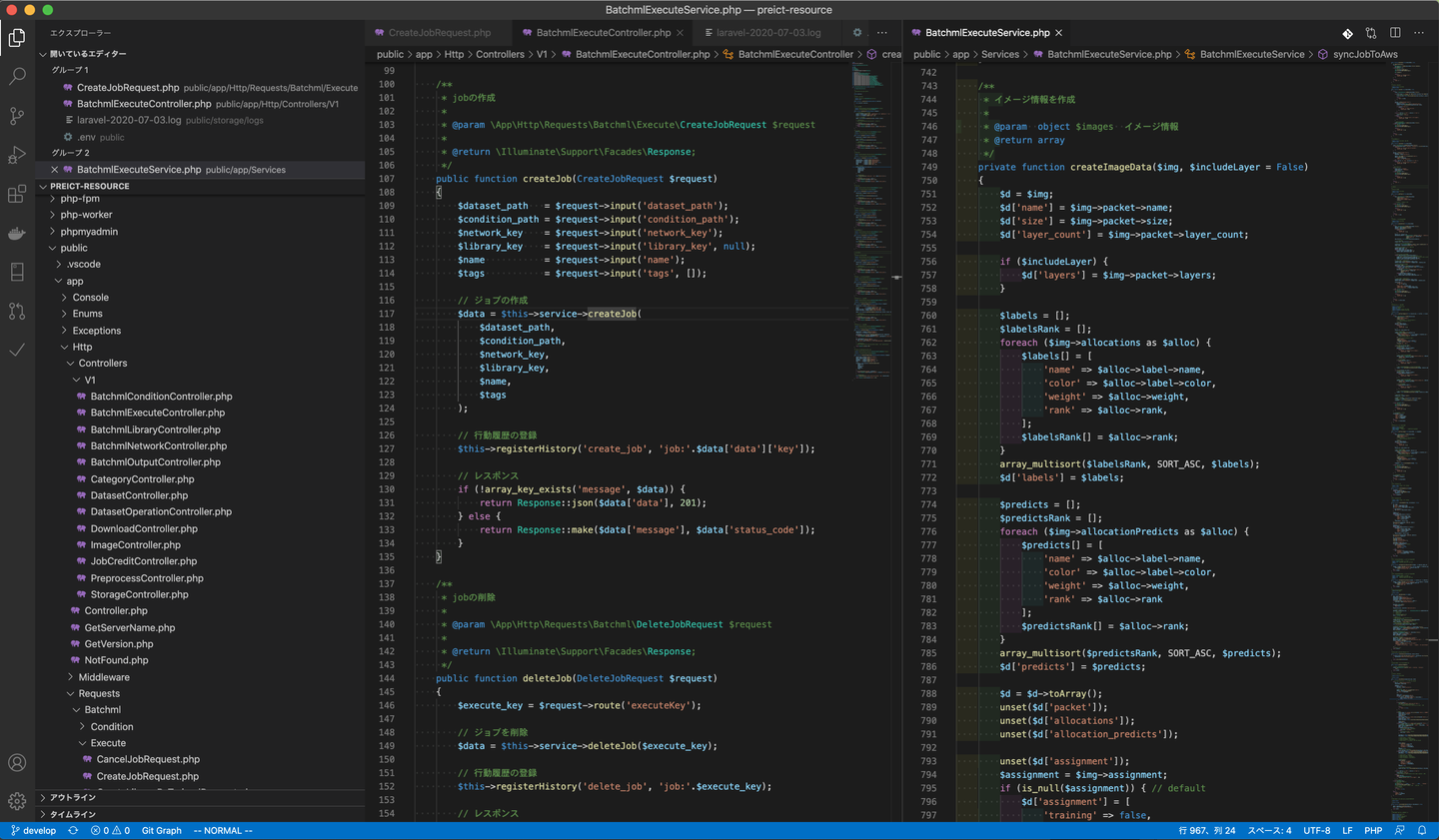1439x840 pixels.
Task: Open the Source Control view
Action: (x=17, y=116)
